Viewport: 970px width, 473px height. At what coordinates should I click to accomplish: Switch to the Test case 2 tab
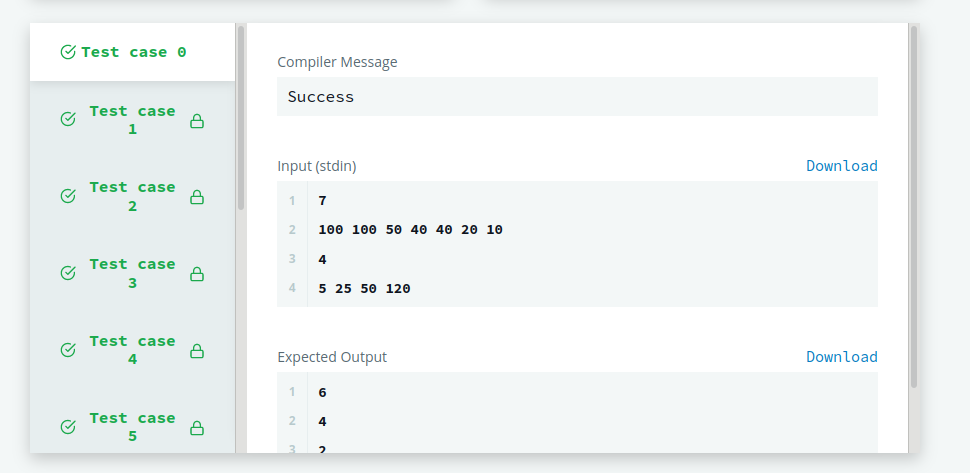coord(132,197)
